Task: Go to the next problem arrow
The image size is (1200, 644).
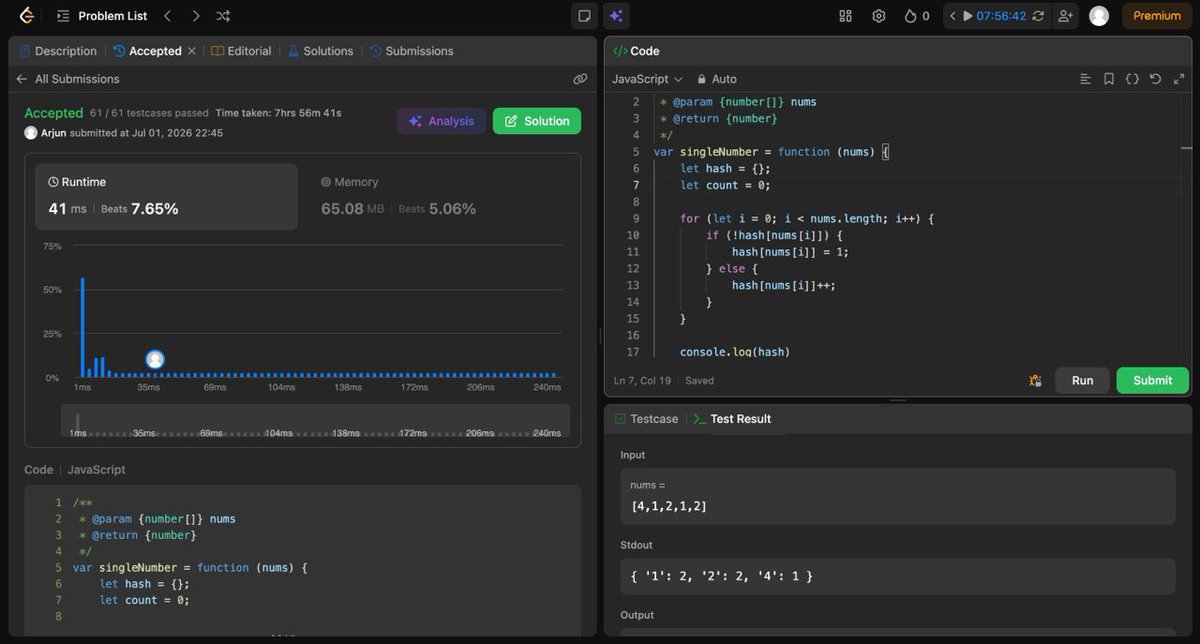Action: click(195, 16)
